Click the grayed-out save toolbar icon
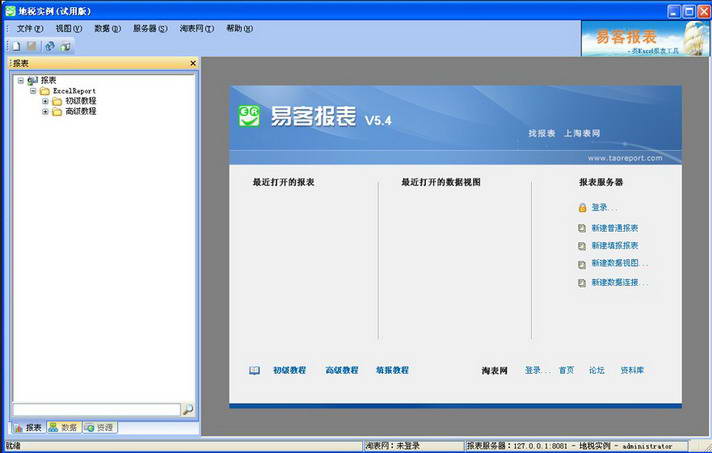This screenshot has width=712, height=453. pyautogui.click(x=32, y=46)
